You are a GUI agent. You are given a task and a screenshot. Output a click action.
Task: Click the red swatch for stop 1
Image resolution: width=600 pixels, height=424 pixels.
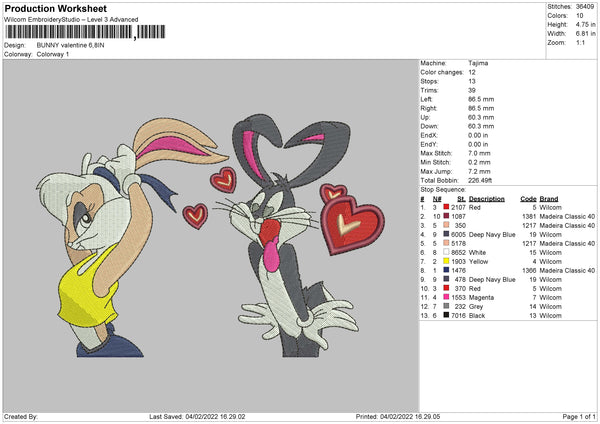coord(446,207)
